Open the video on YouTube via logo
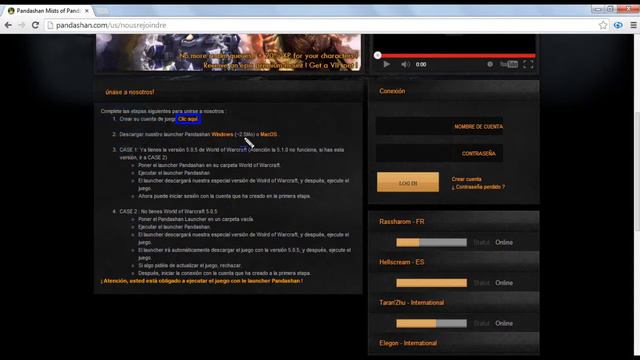 tap(509, 64)
